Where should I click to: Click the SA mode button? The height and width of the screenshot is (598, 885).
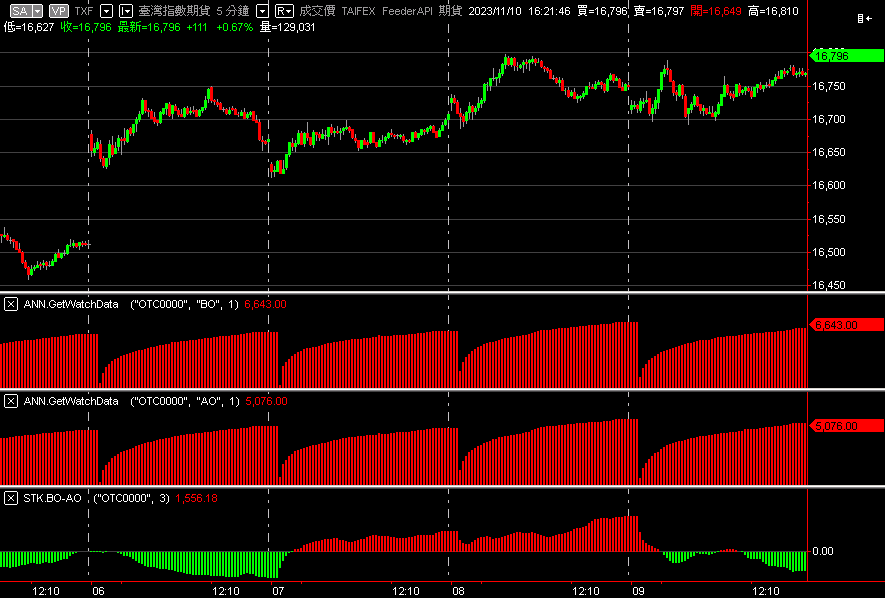[x=19, y=11]
